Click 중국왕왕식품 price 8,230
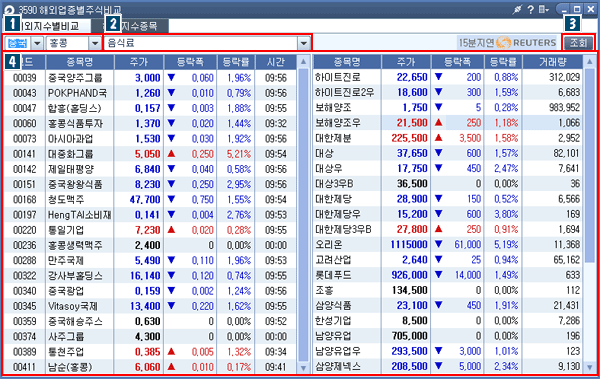This screenshot has width=600, height=379. coord(147,185)
